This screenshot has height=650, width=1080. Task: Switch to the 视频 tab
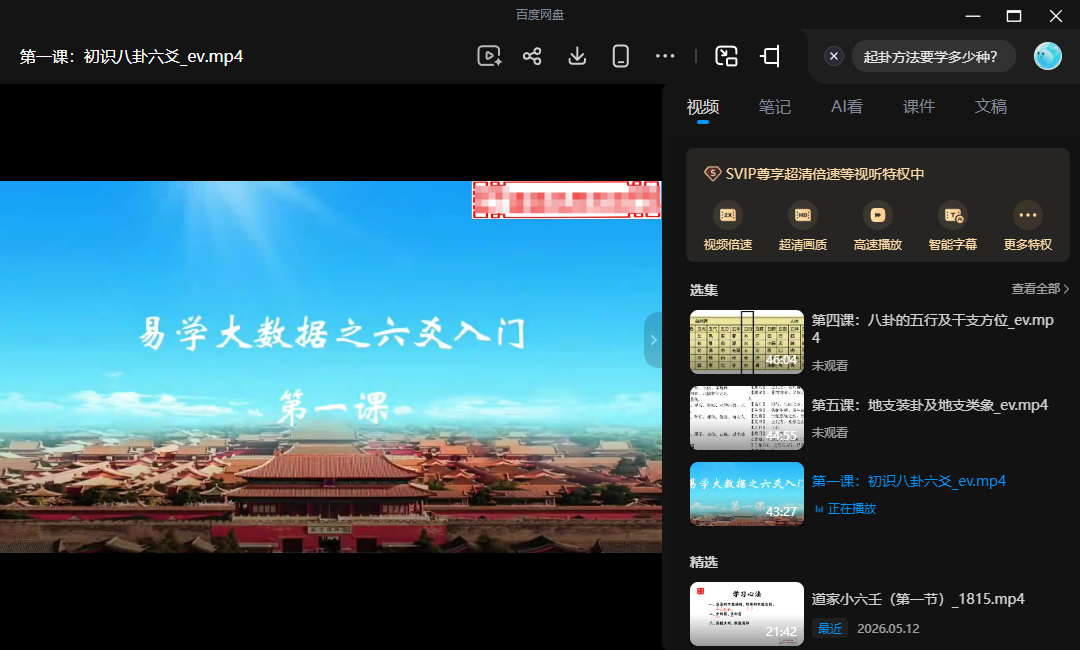click(703, 107)
